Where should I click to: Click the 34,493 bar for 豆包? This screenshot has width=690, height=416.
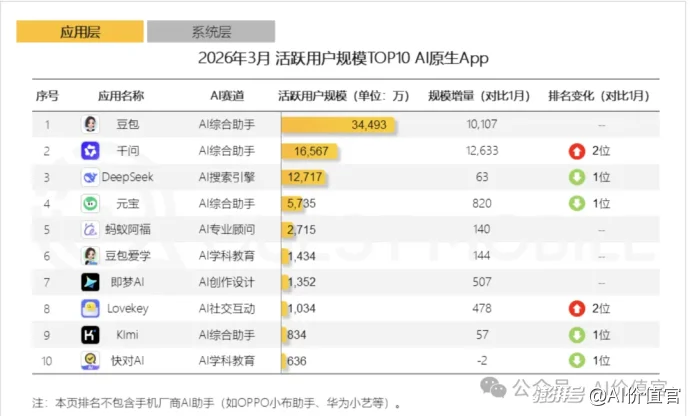pyautogui.click(x=338, y=125)
